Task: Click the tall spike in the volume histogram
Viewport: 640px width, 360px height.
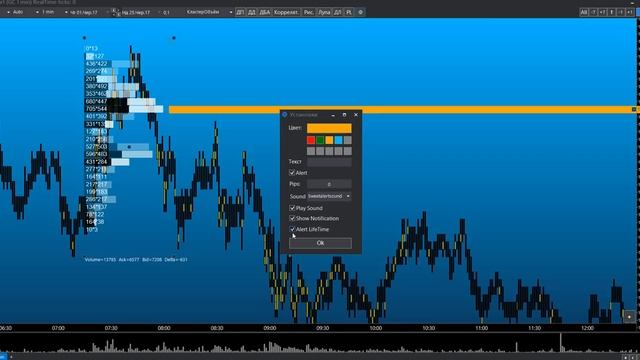Action: (560, 342)
